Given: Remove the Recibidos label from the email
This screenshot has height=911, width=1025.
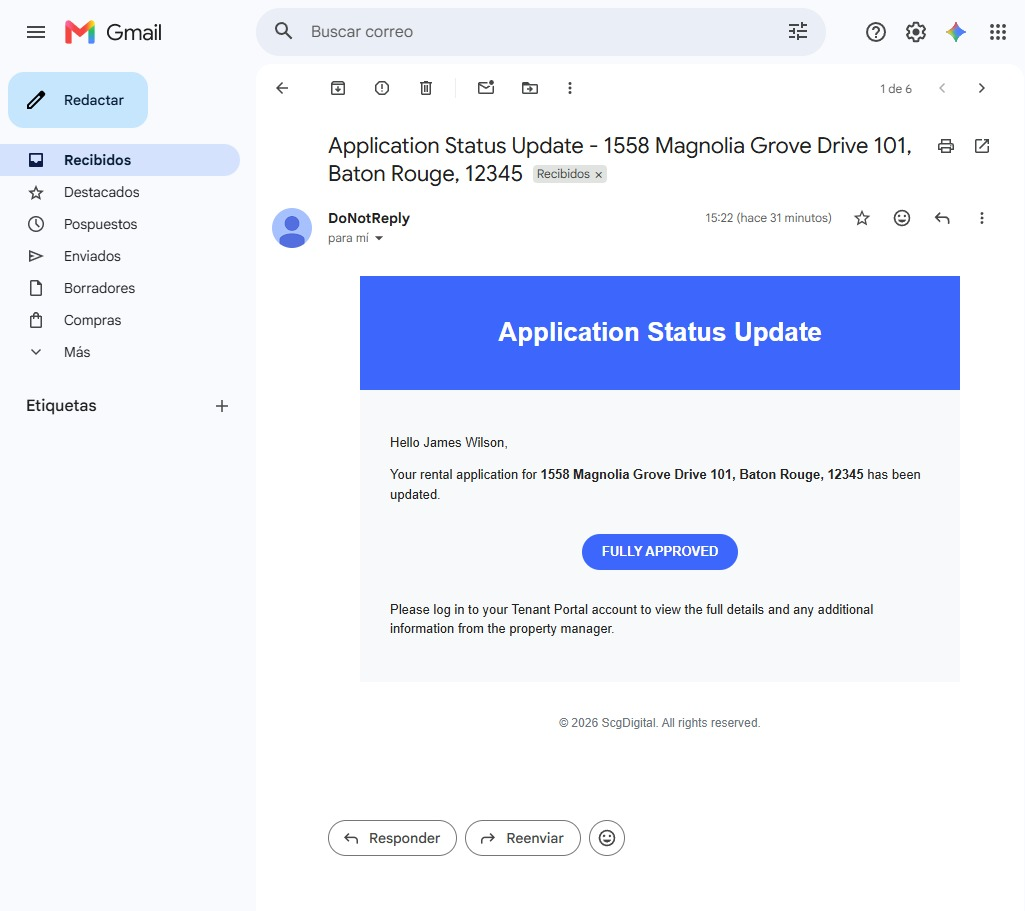Looking at the screenshot, I should (598, 174).
